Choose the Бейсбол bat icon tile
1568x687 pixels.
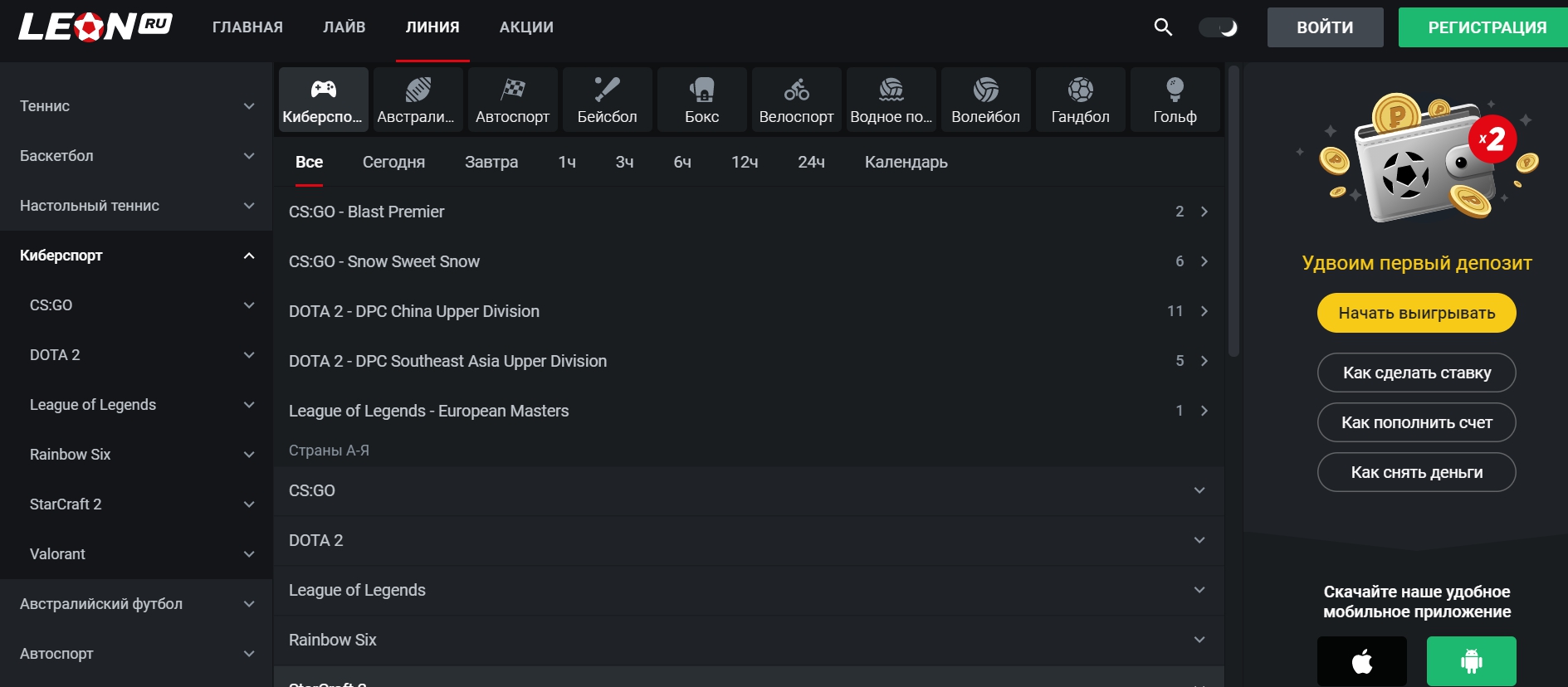[608, 100]
